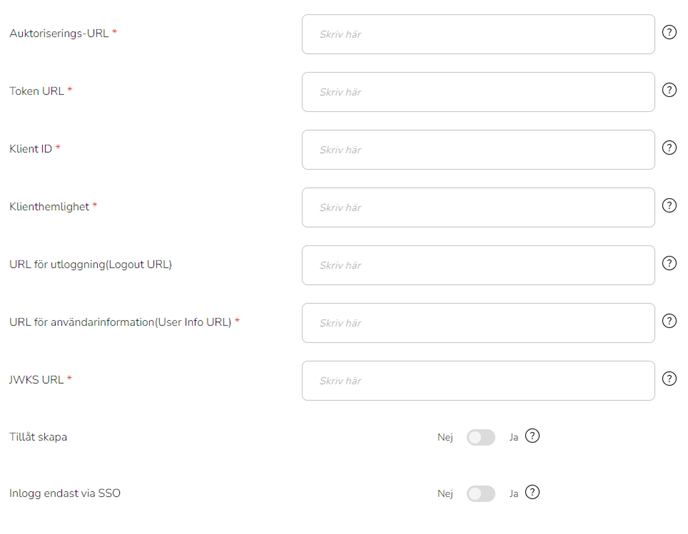Show help for JWKS URL field

669,379
